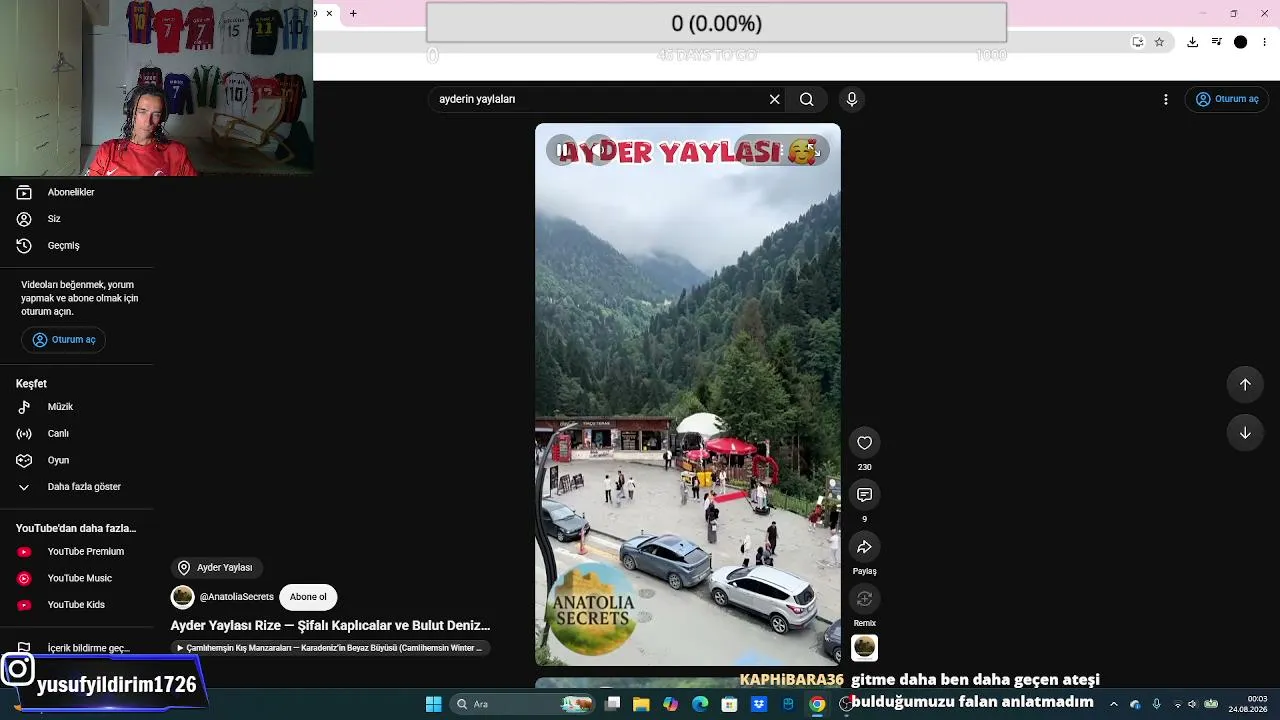
Task: Start voice search with microphone
Action: tap(852, 99)
